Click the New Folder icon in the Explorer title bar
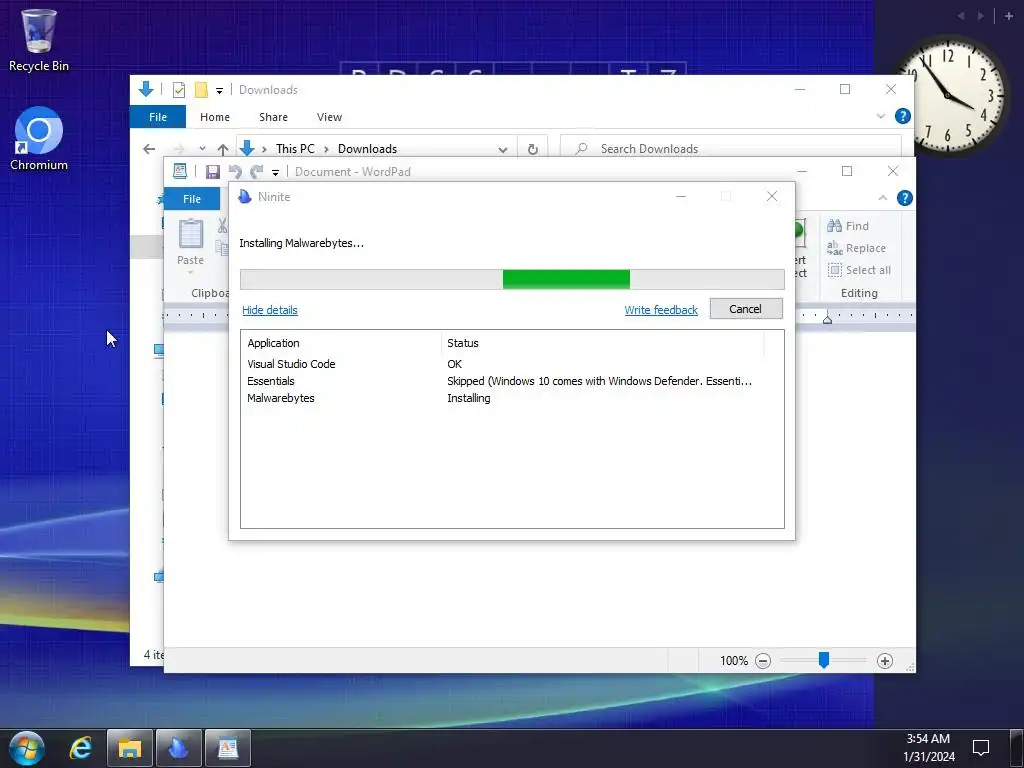 (201, 90)
